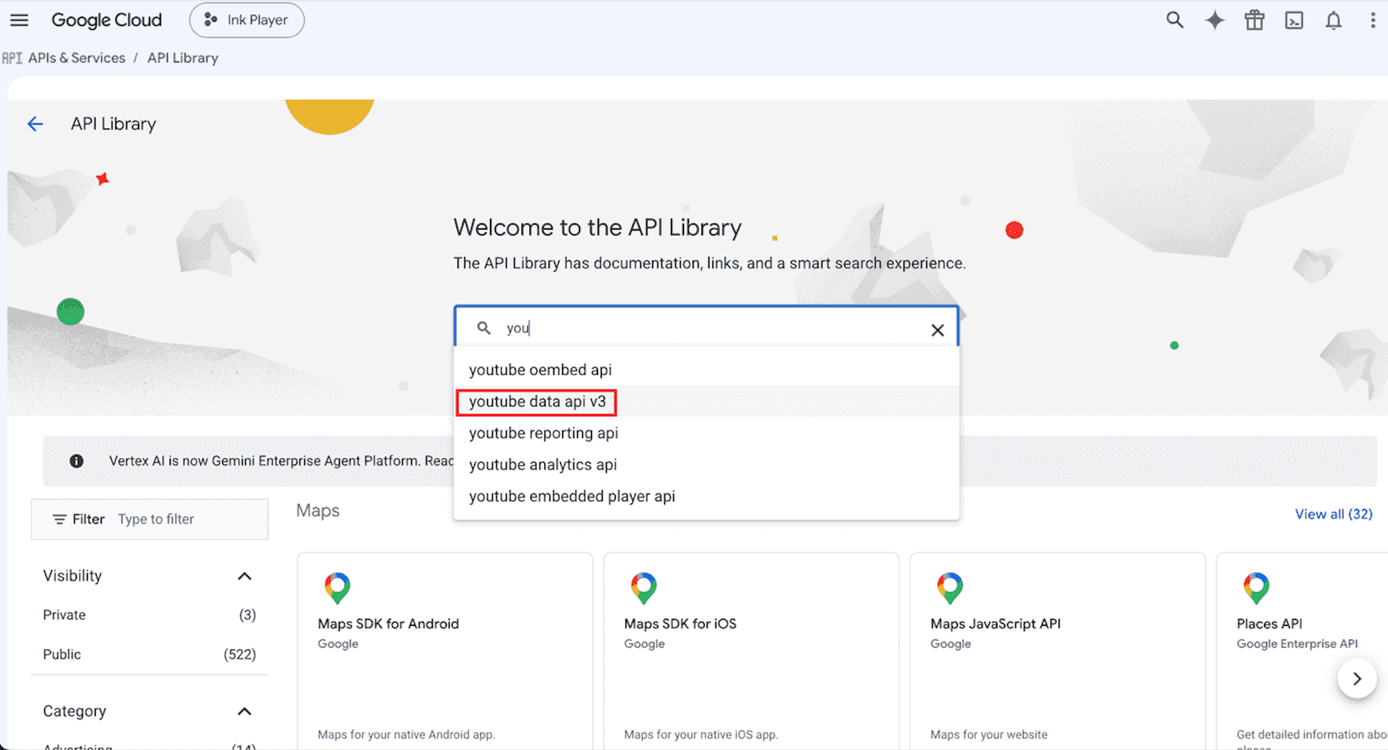Screen dimensions: 1388x750
Task: Click the API icon in the breadcrumb
Action: click(x=12, y=58)
